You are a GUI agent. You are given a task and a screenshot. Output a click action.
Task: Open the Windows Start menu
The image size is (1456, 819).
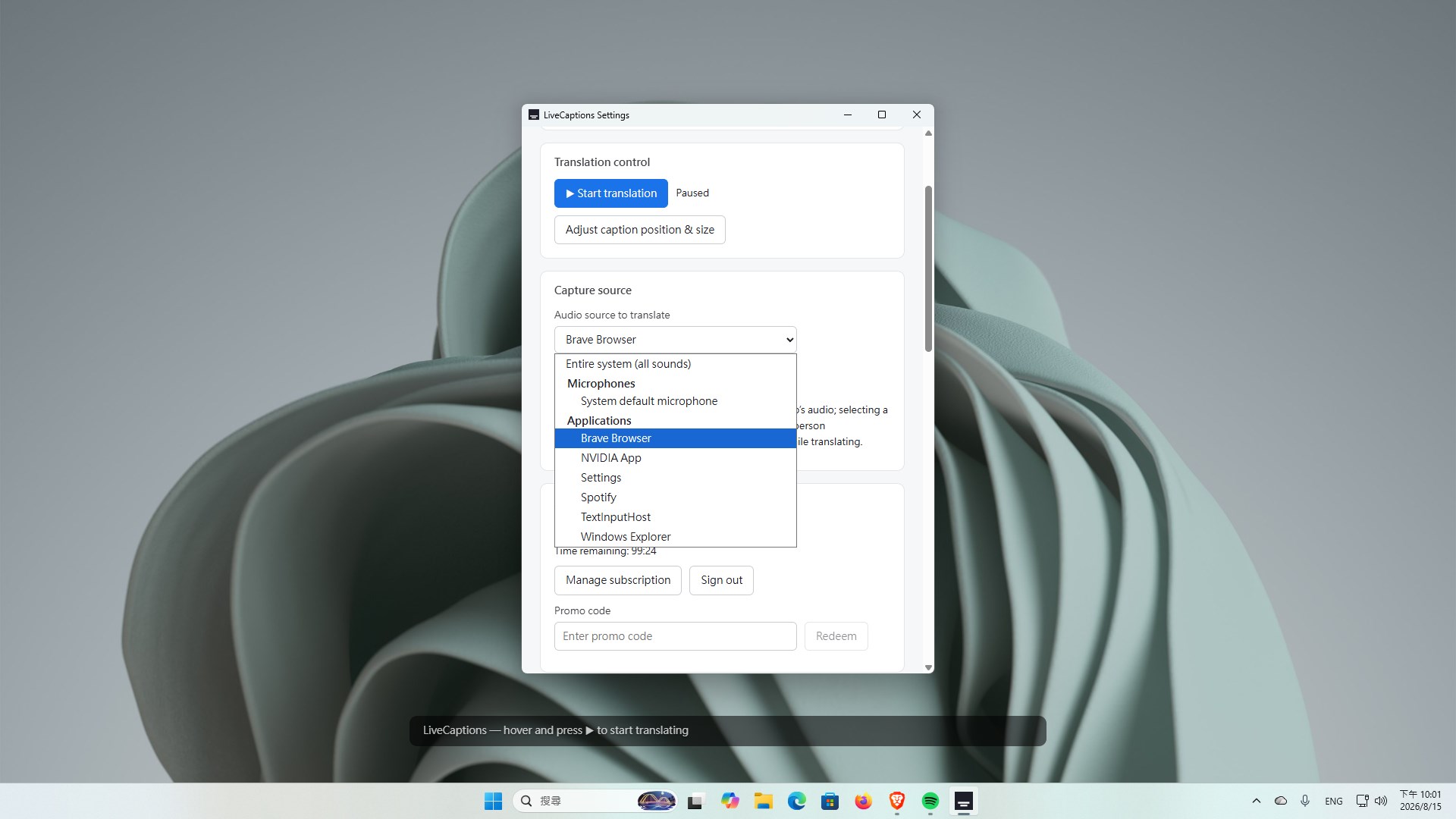[x=493, y=801]
